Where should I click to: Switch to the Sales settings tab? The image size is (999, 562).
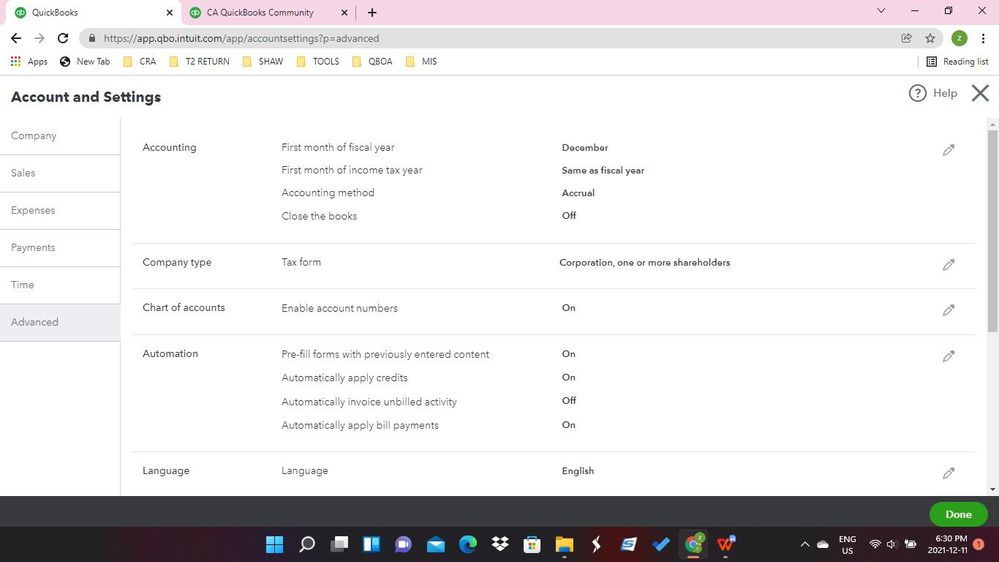pos(60,173)
